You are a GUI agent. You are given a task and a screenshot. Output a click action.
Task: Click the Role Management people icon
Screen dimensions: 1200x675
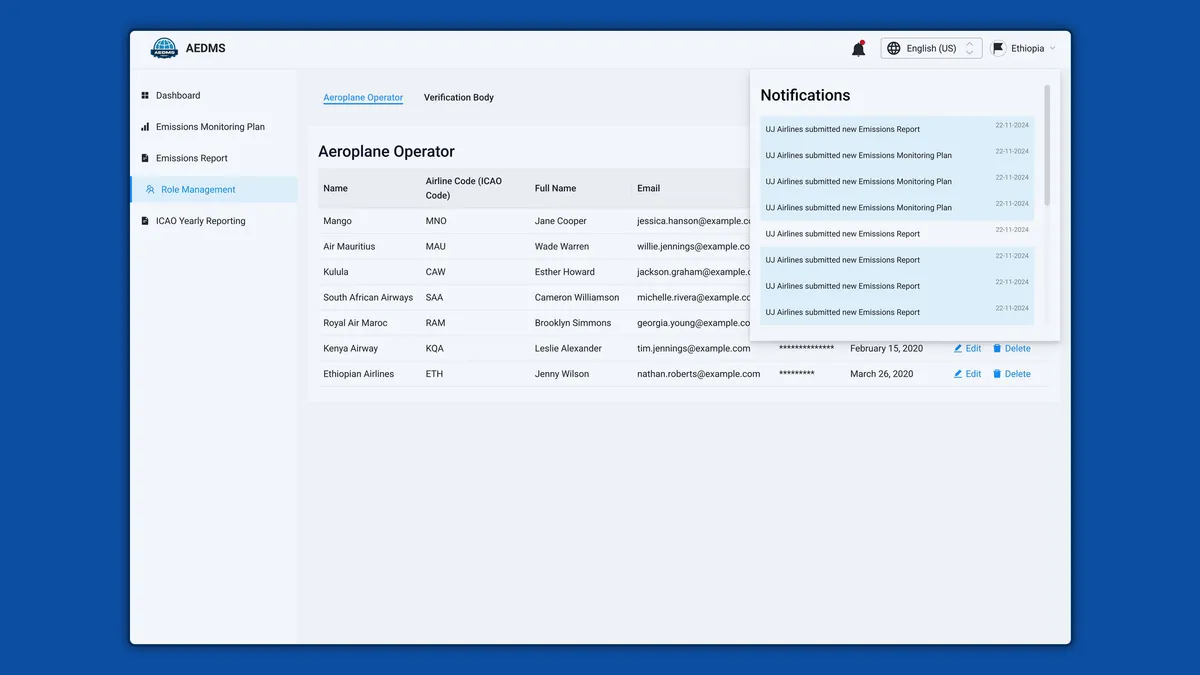tap(150, 189)
